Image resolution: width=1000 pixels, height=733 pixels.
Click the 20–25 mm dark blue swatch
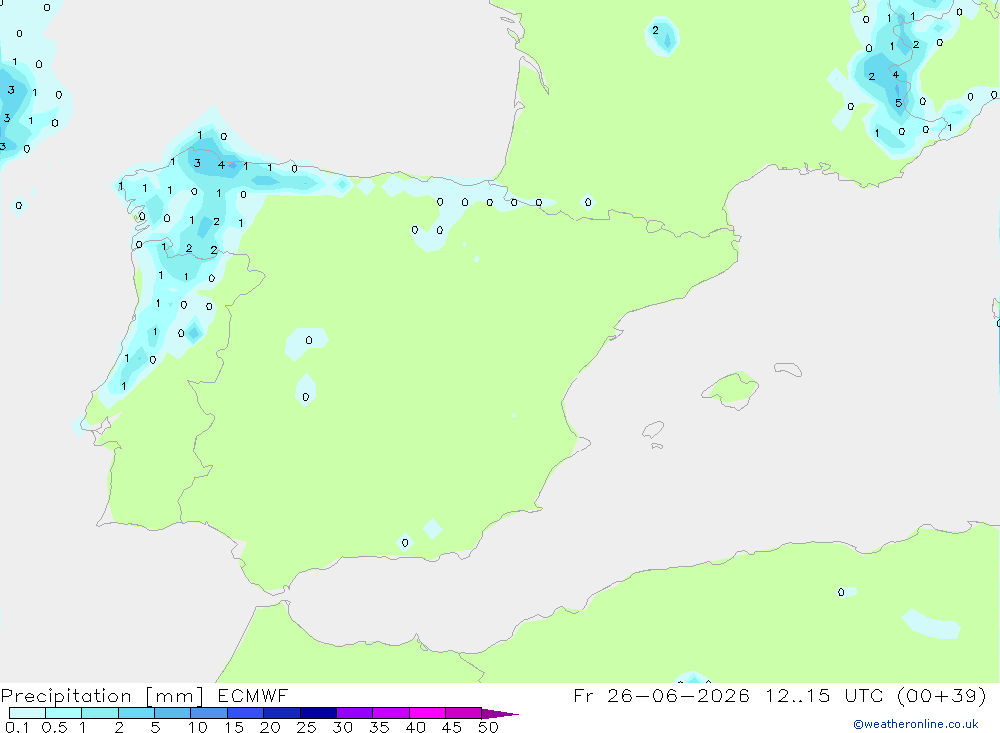point(282,713)
